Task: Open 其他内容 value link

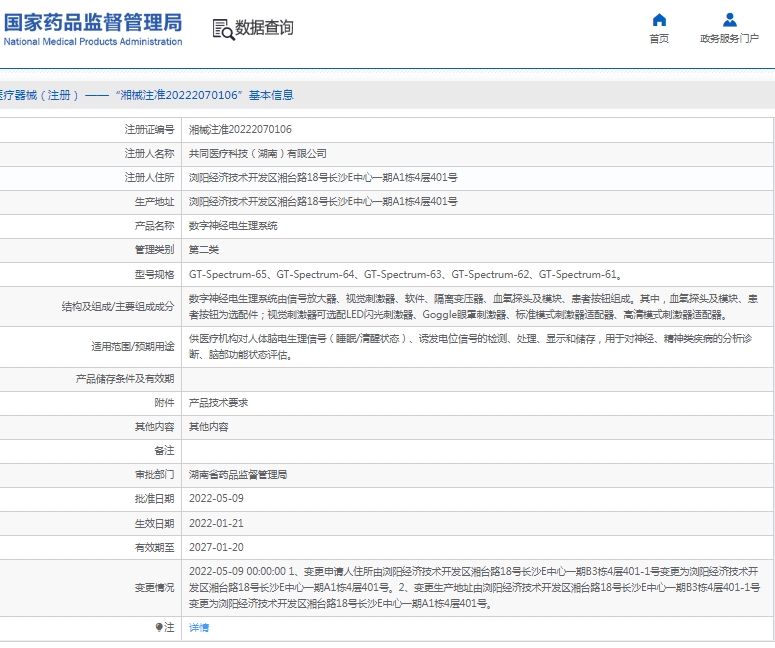Action: pyautogui.click(x=209, y=427)
